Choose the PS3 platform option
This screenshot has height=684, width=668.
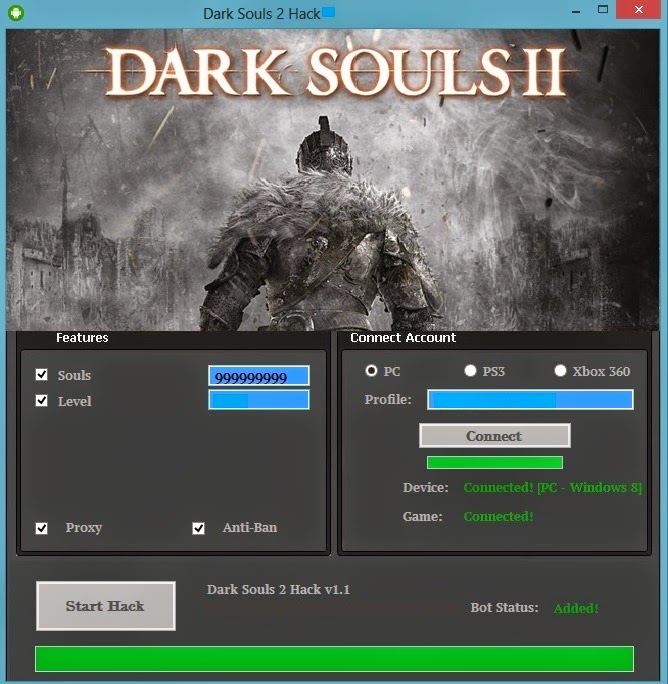470,371
